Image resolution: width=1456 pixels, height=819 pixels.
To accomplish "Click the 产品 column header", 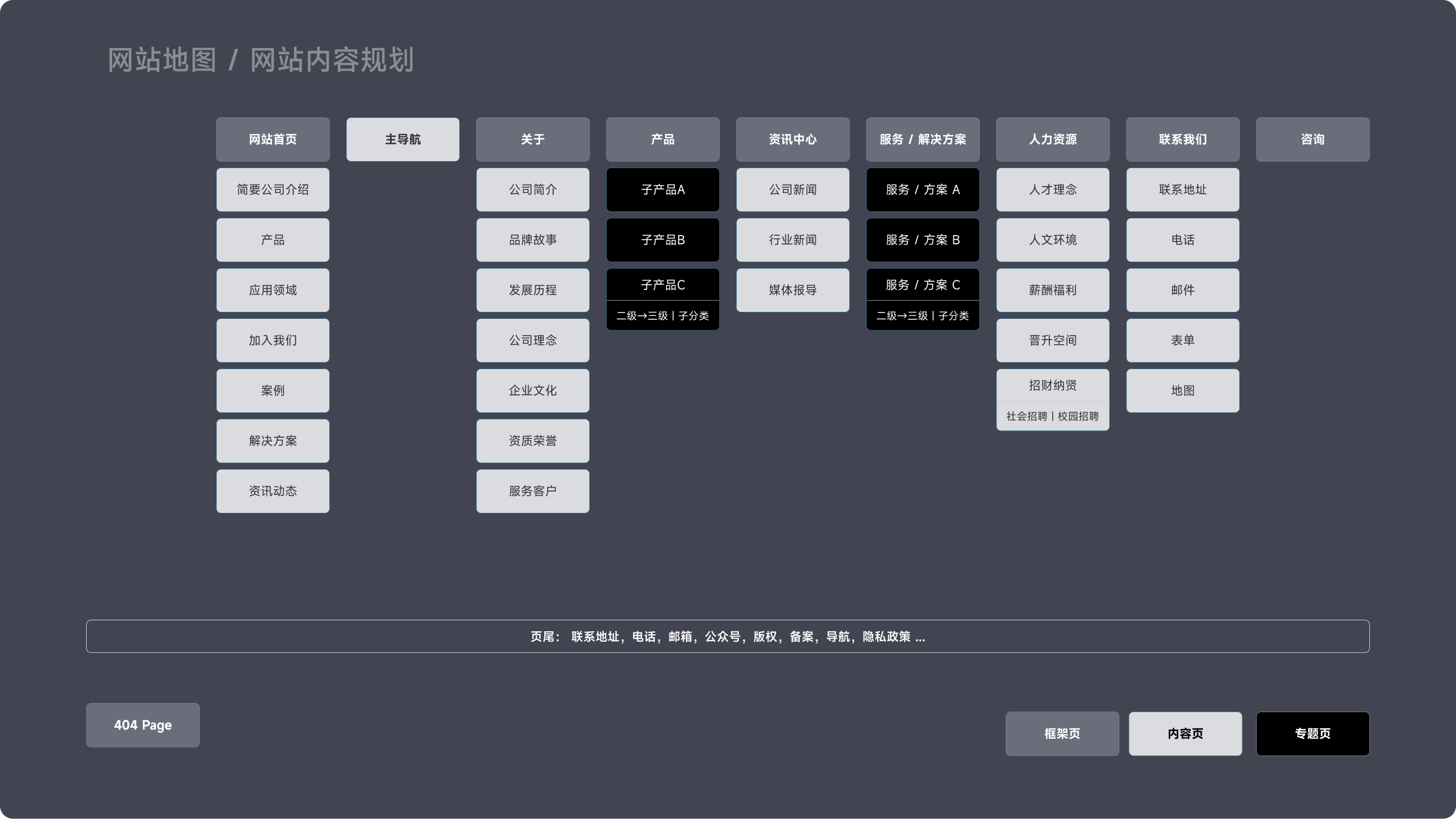I will (x=663, y=139).
